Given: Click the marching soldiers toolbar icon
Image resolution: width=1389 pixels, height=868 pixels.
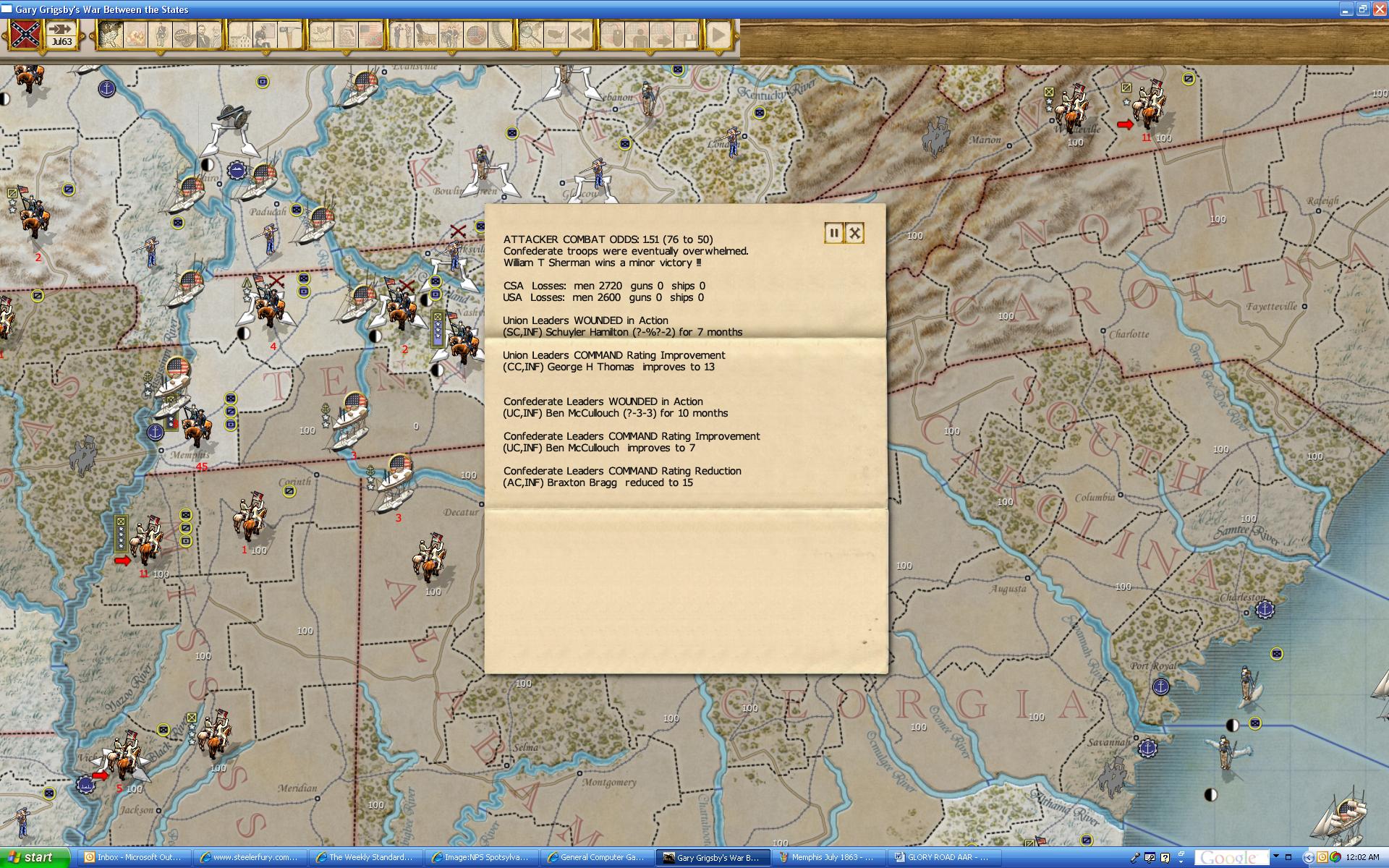Looking at the screenshot, I should pyautogui.click(x=451, y=35).
